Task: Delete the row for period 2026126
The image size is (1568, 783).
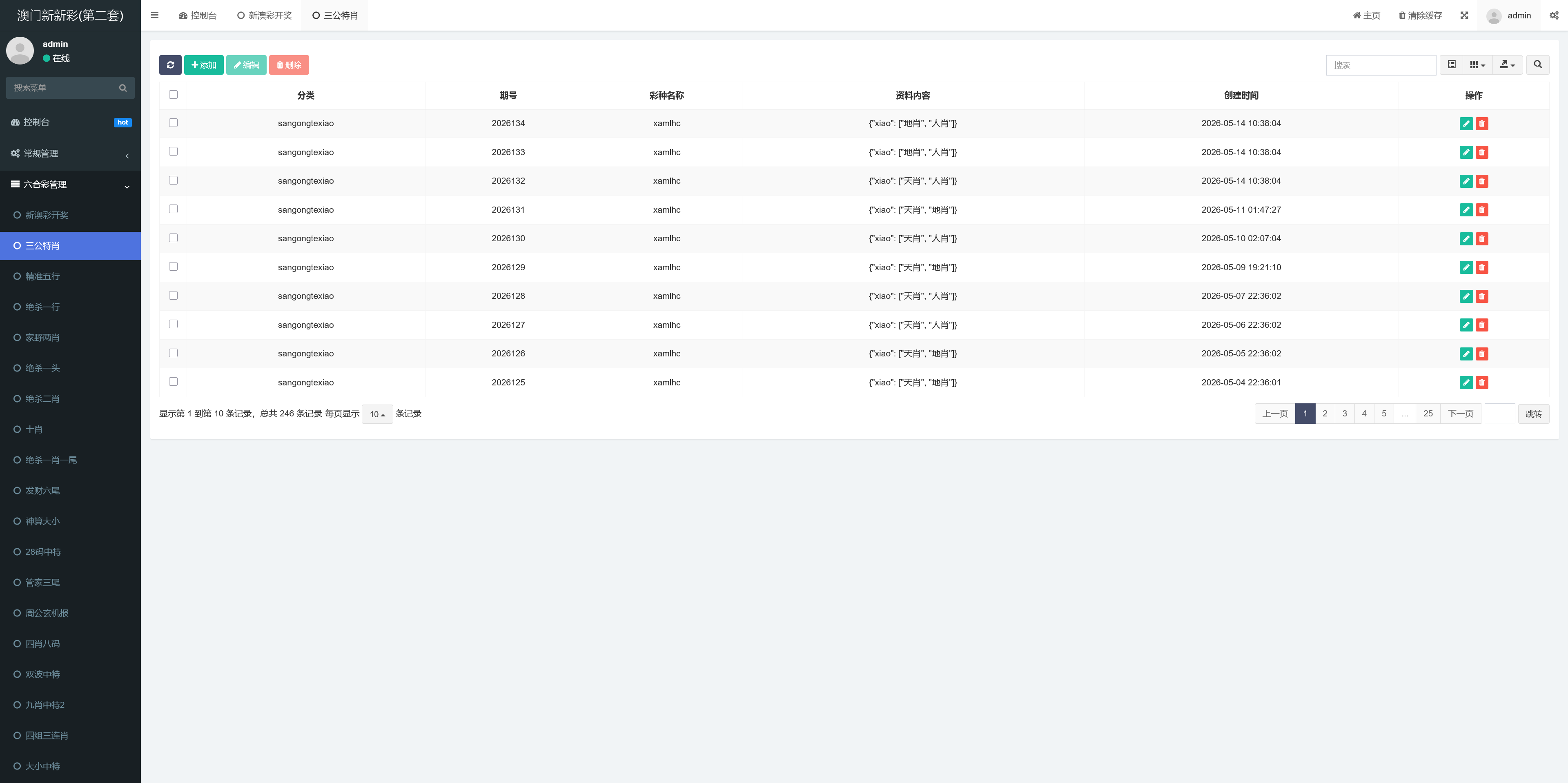Action: point(1481,354)
